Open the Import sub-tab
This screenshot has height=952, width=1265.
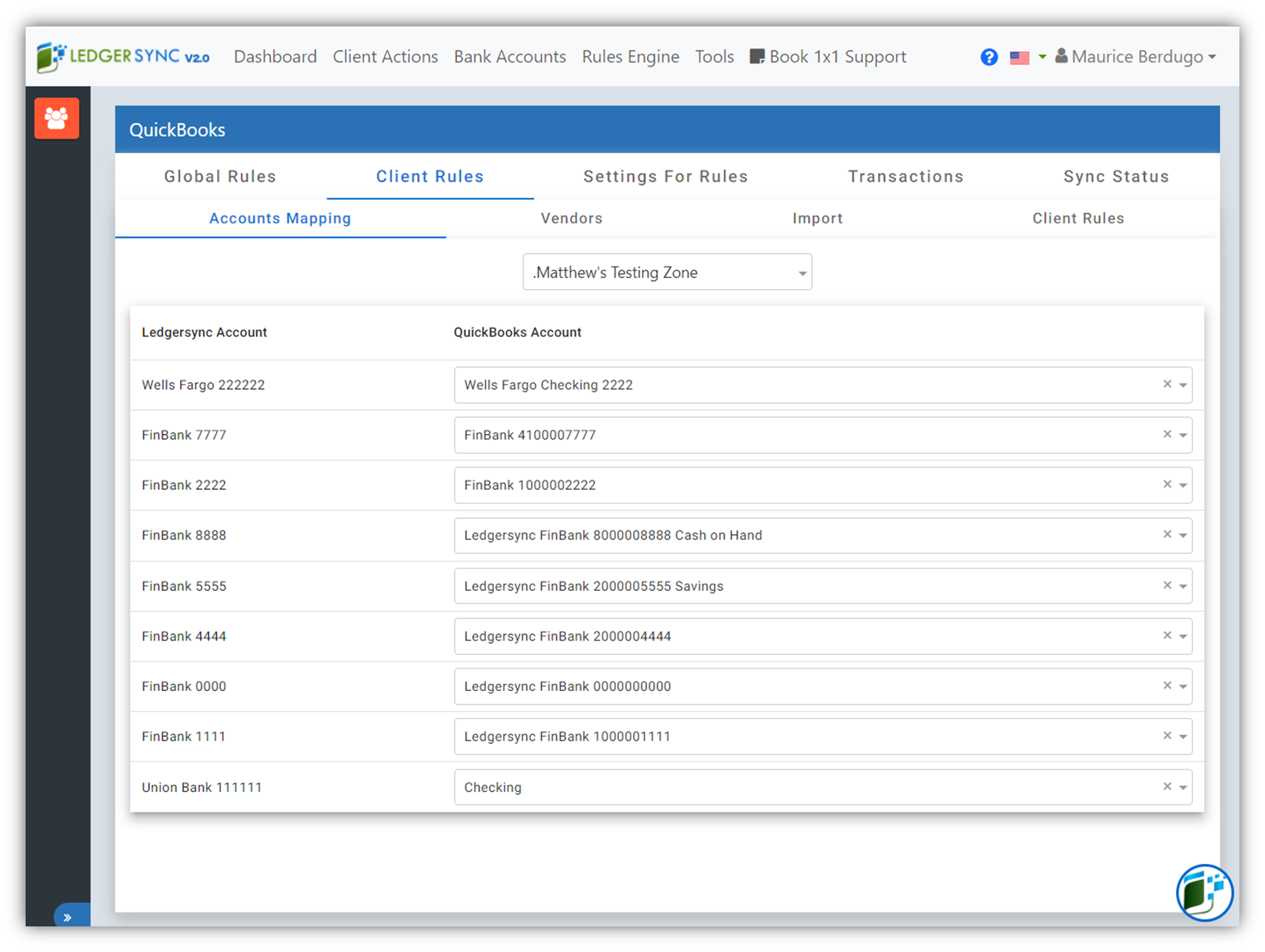817,219
